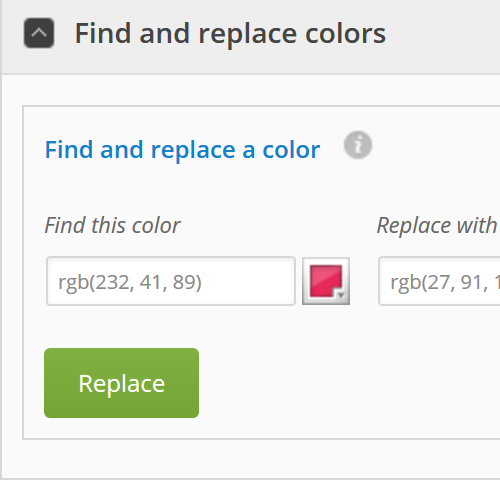The width and height of the screenshot is (500, 500).
Task: Click the Find this color label
Action: click(113, 226)
